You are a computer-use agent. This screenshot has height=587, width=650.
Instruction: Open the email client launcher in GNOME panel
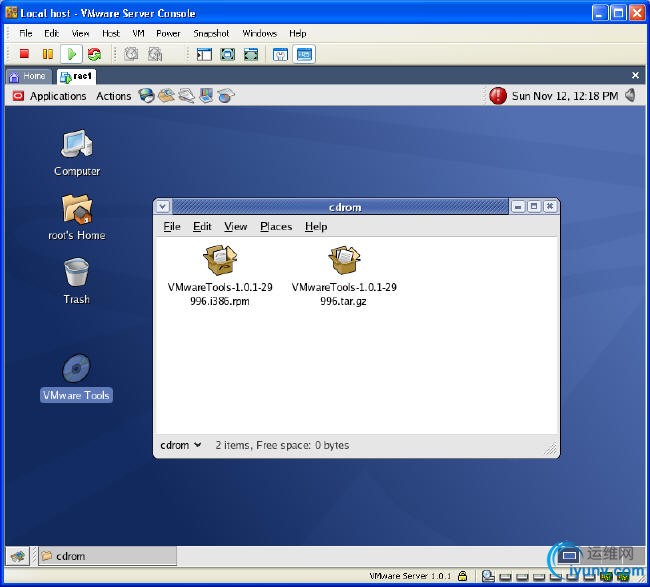pyautogui.click(x=166, y=96)
